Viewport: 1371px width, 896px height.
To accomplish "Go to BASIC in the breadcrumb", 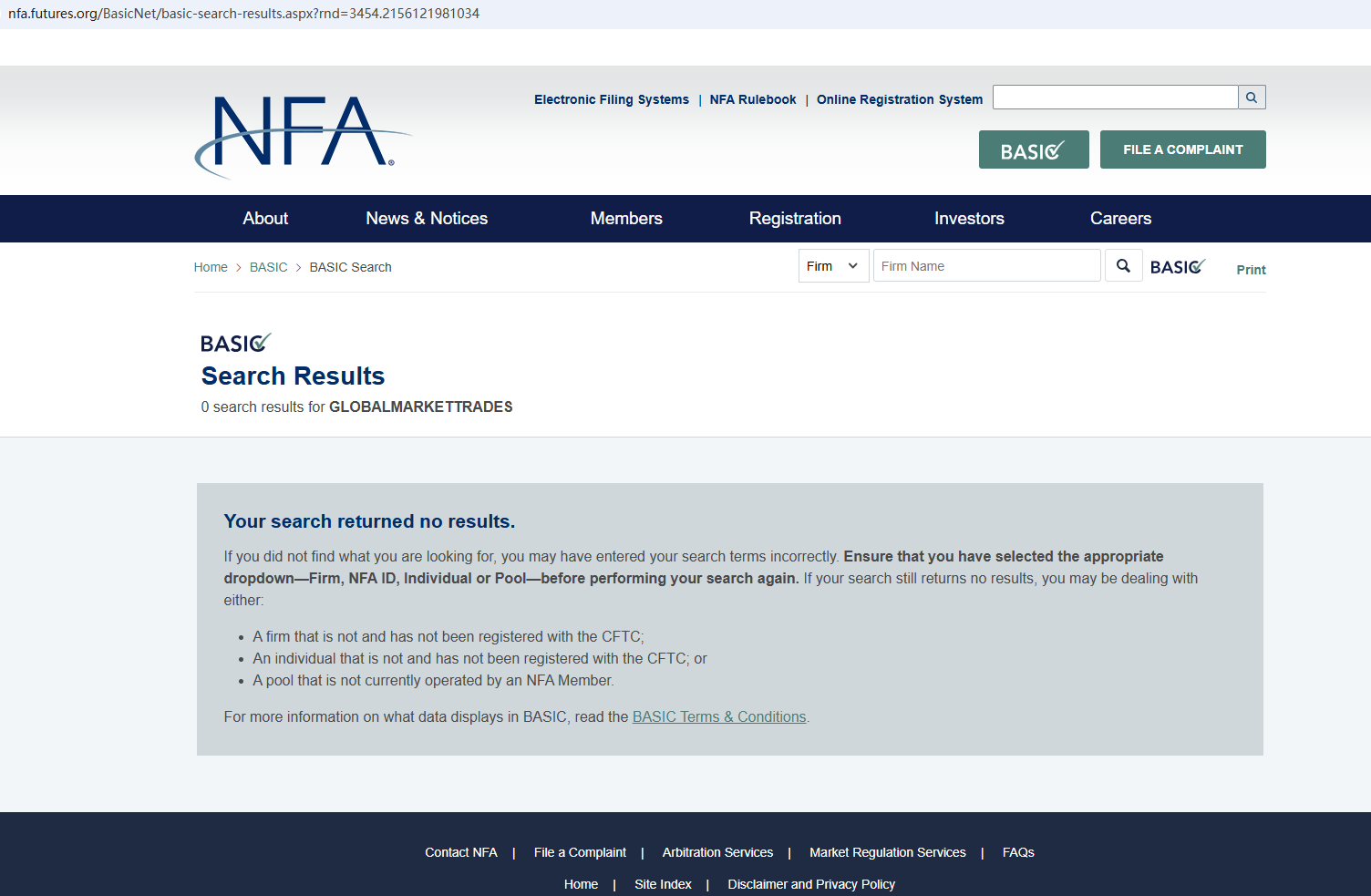I will pyautogui.click(x=268, y=267).
